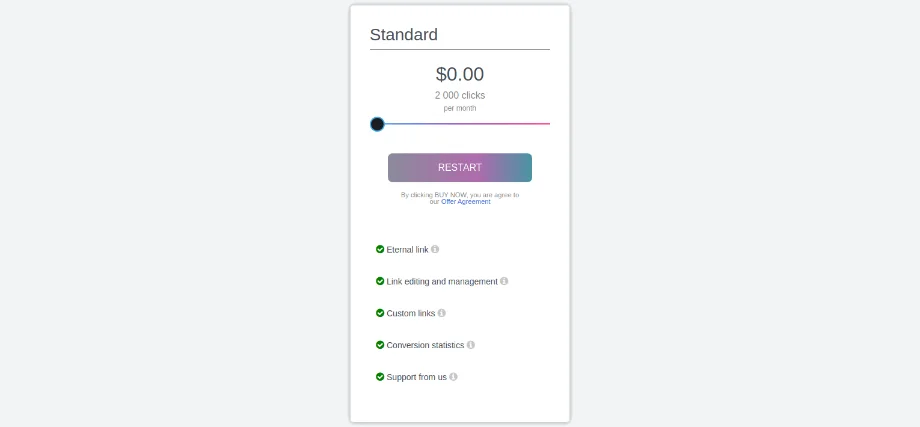Viewport: 920px width, 427px height.
Task: Click the Conversion statistics feature text
Action: click(425, 346)
